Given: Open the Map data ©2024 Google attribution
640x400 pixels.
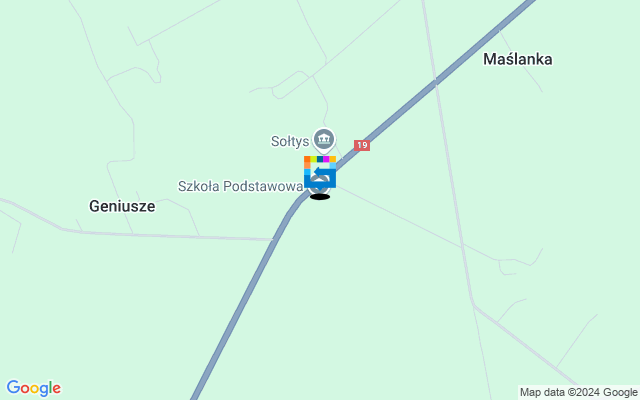Looking at the screenshot, I should 579,393.
